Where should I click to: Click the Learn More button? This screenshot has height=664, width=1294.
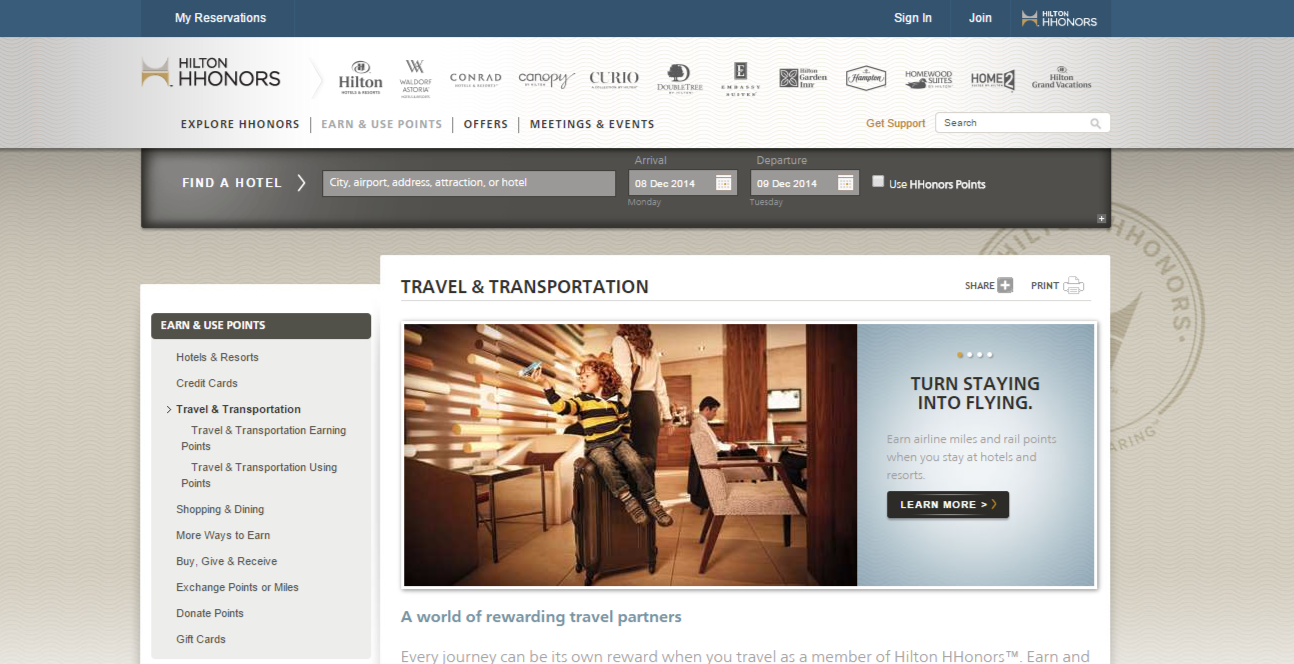(x=948, y=505)
